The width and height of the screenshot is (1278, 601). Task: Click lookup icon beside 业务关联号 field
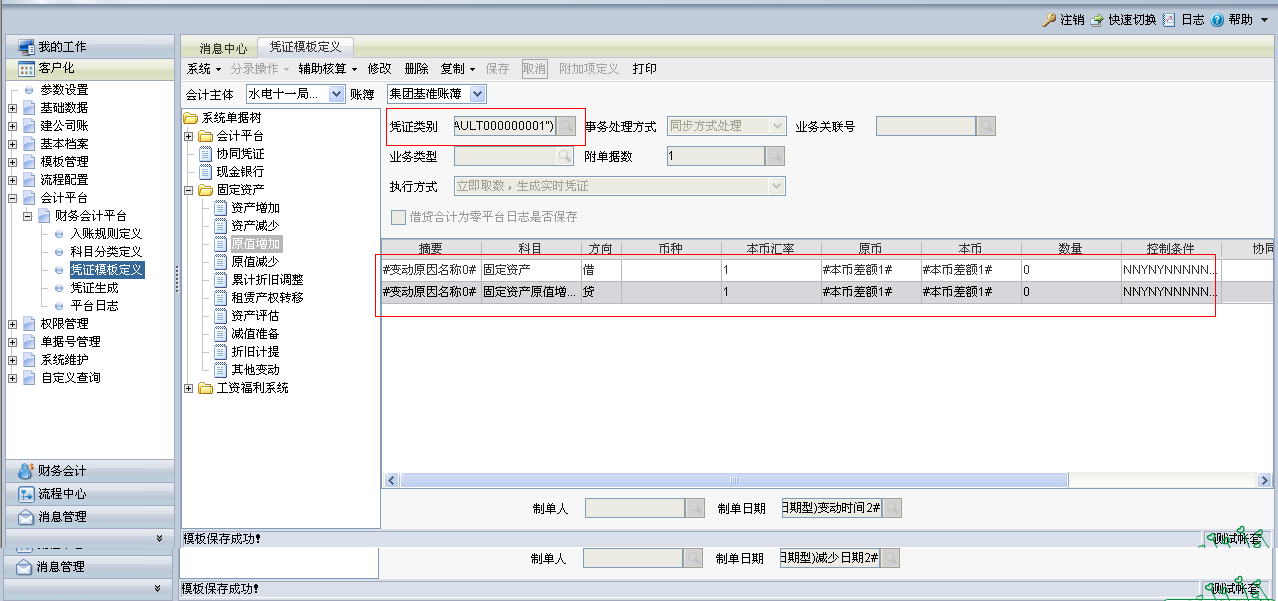986,126
